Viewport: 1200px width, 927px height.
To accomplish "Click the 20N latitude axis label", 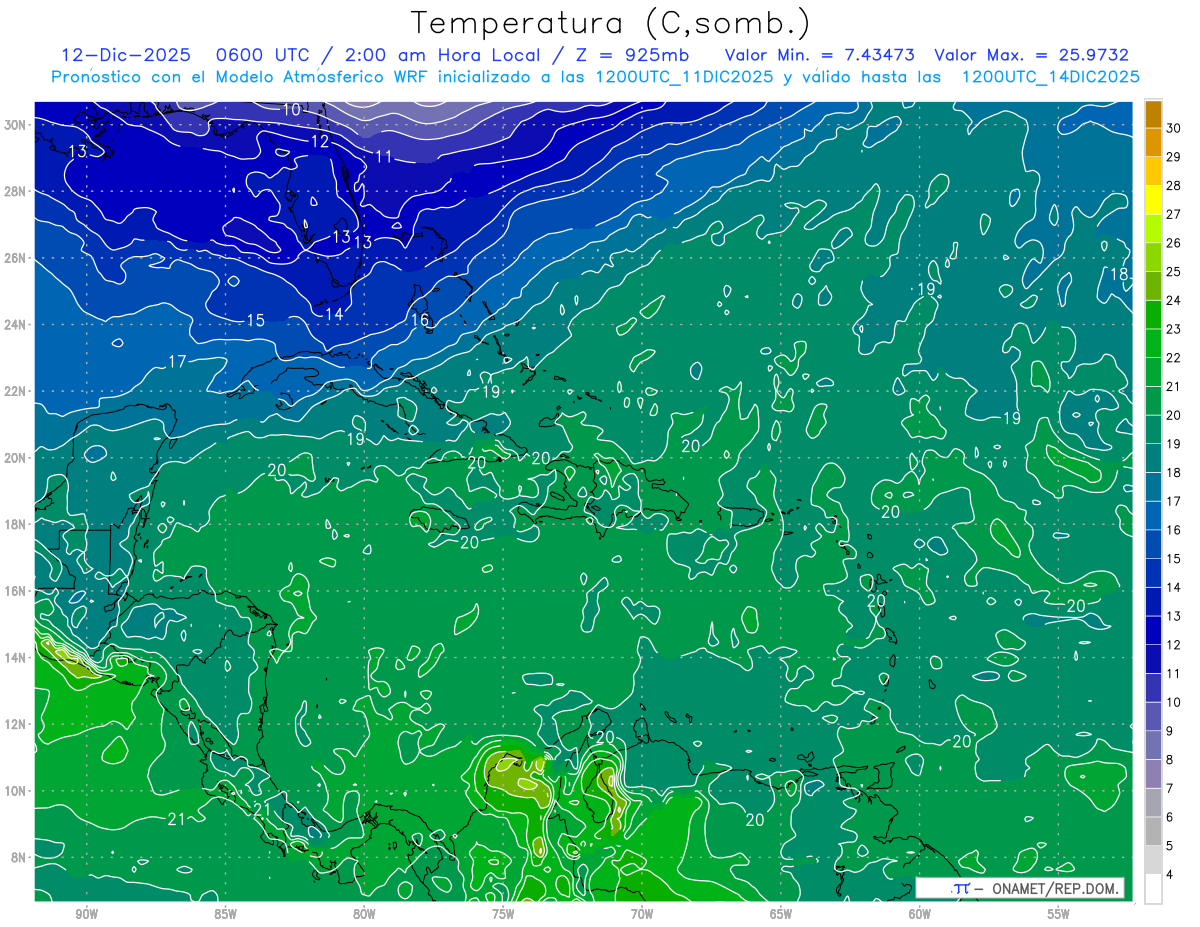I will point(15,458).
